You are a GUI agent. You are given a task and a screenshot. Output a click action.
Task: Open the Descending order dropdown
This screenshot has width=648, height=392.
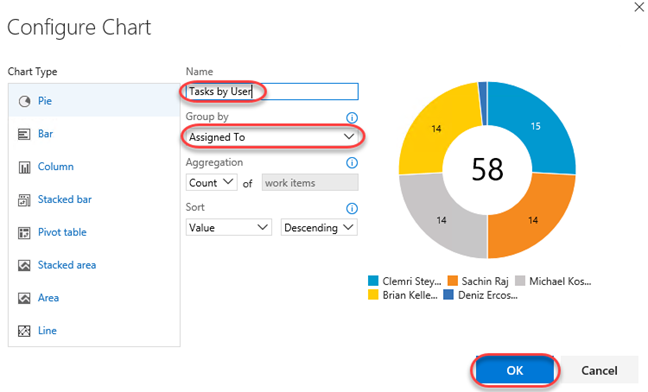[x=319, y=227]
